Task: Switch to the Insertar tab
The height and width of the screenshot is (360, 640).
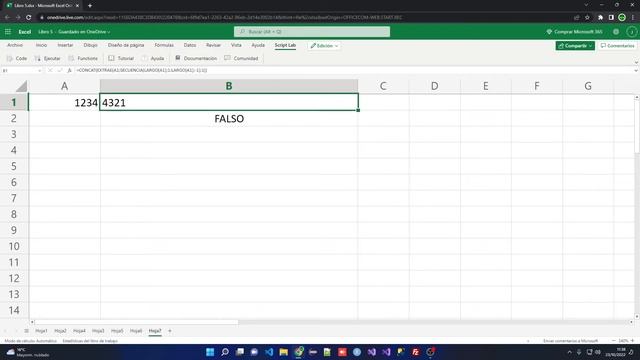Action: (x=65, y=45)
